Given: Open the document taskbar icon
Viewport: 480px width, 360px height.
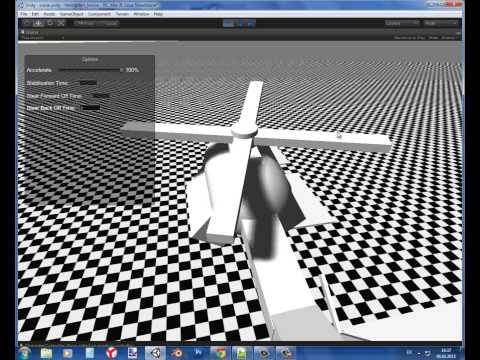Looking at the screenshot, I should pyautogui.click(x=90, y=353).
